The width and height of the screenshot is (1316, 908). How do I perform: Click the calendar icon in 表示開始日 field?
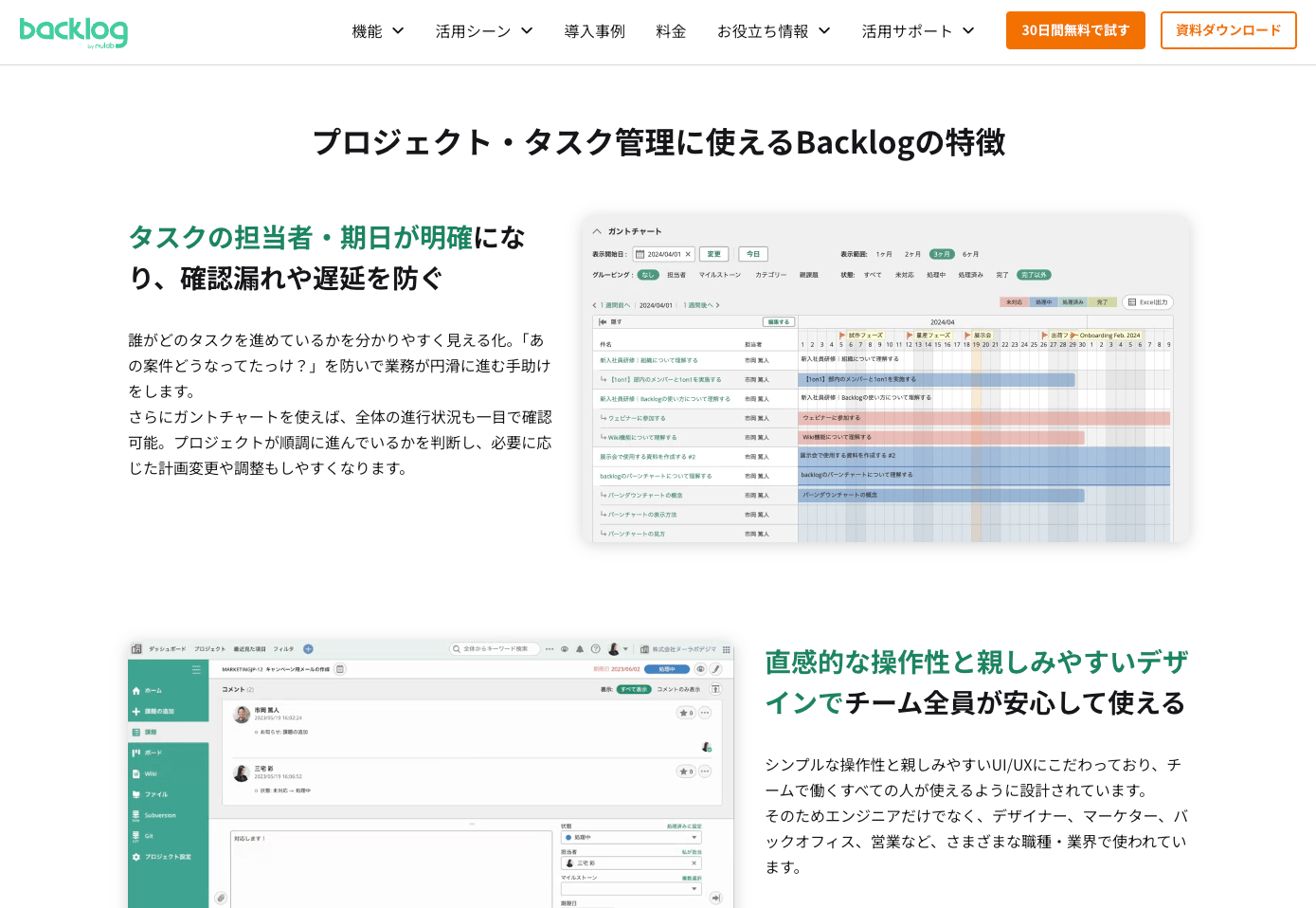640,254
